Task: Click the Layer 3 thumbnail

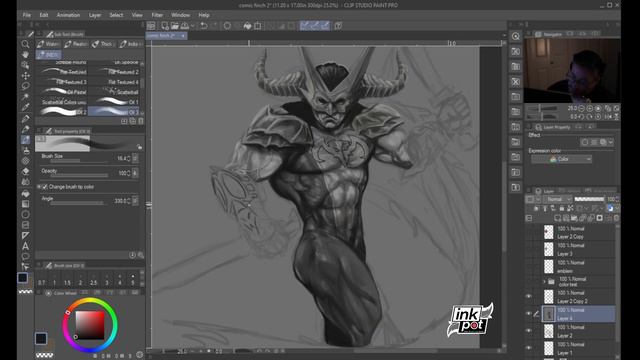Action: [549, 249]
